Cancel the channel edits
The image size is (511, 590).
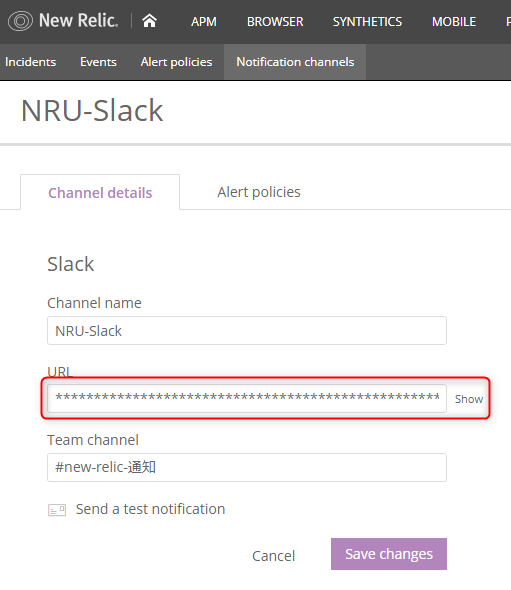click(x=274, y=556)
